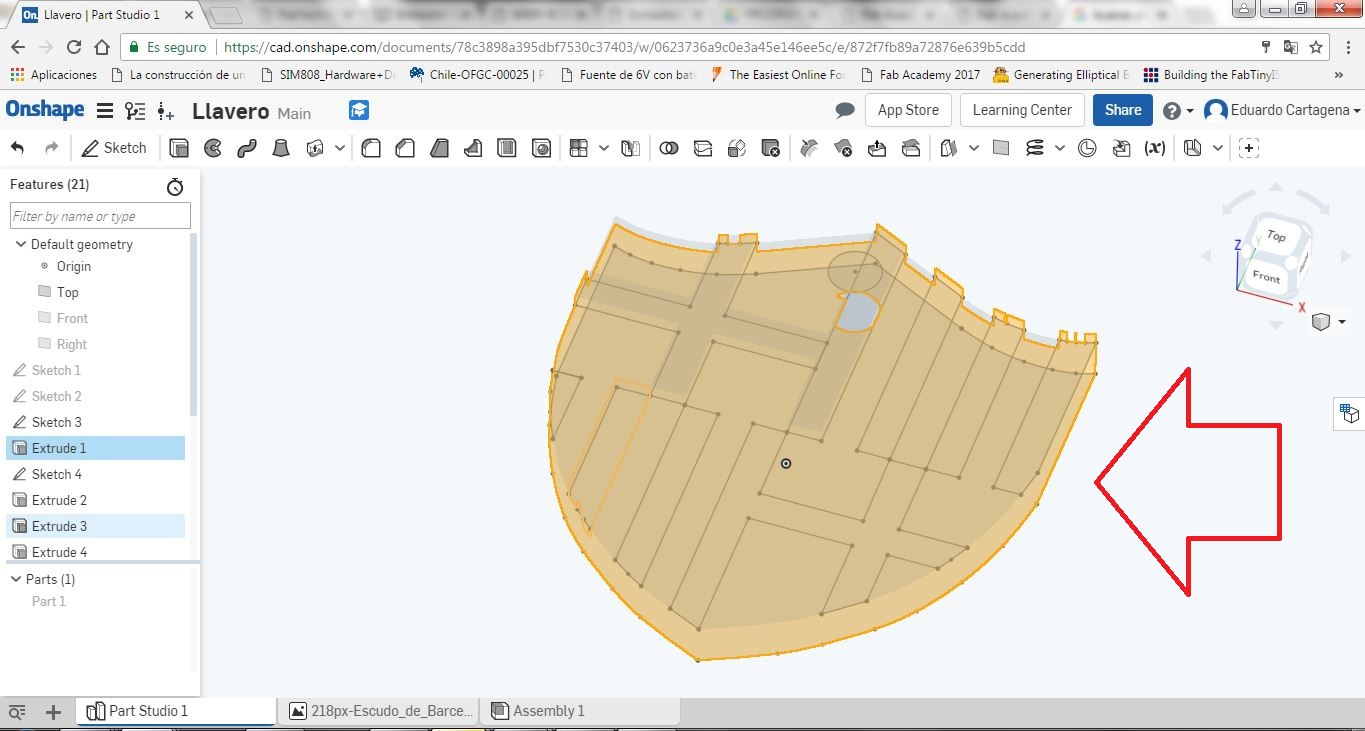Open the Eduardo Cartagena account menu
Image resolution: width=1365 pixels, height=731 pixels.
click(1283, 110)
